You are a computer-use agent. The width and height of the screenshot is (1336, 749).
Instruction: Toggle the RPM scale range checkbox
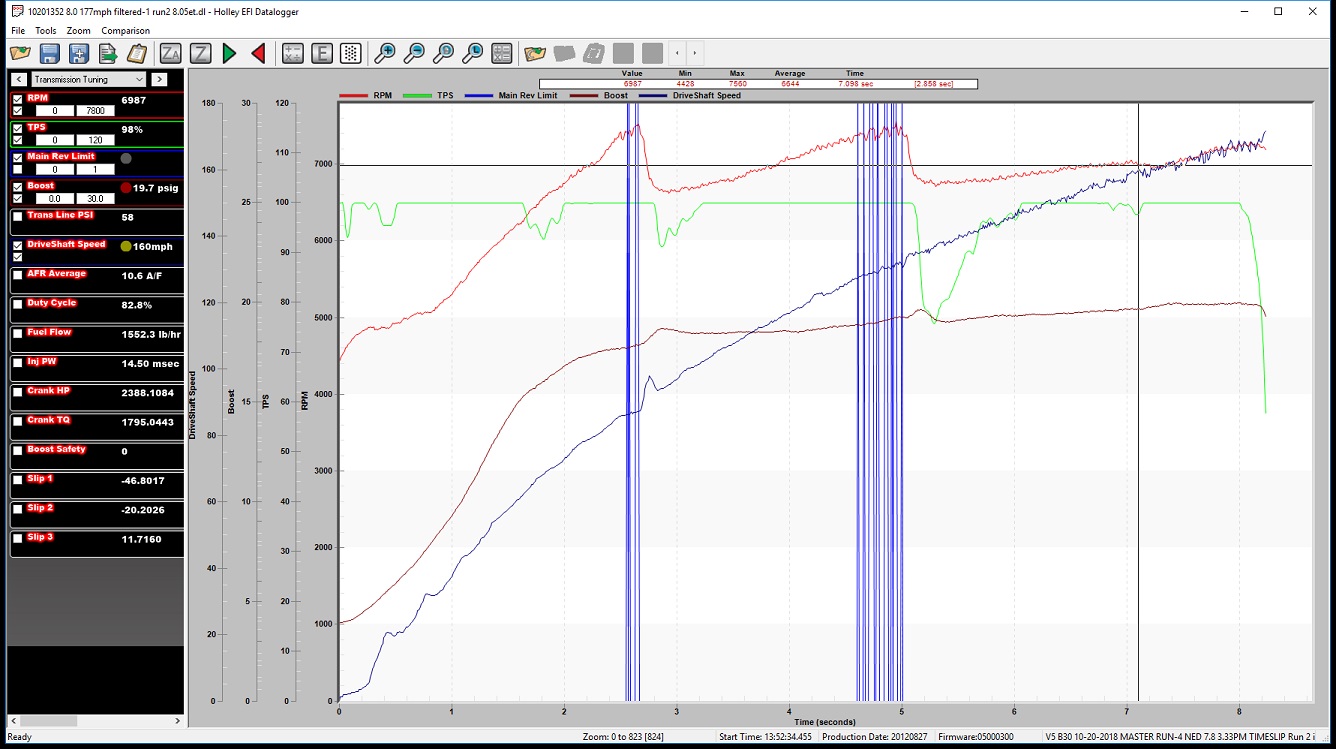18,111
